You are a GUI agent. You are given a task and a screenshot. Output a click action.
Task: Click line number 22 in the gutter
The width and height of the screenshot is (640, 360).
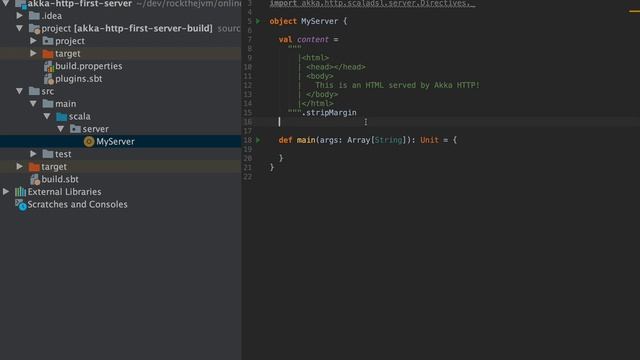coord(248,177)
